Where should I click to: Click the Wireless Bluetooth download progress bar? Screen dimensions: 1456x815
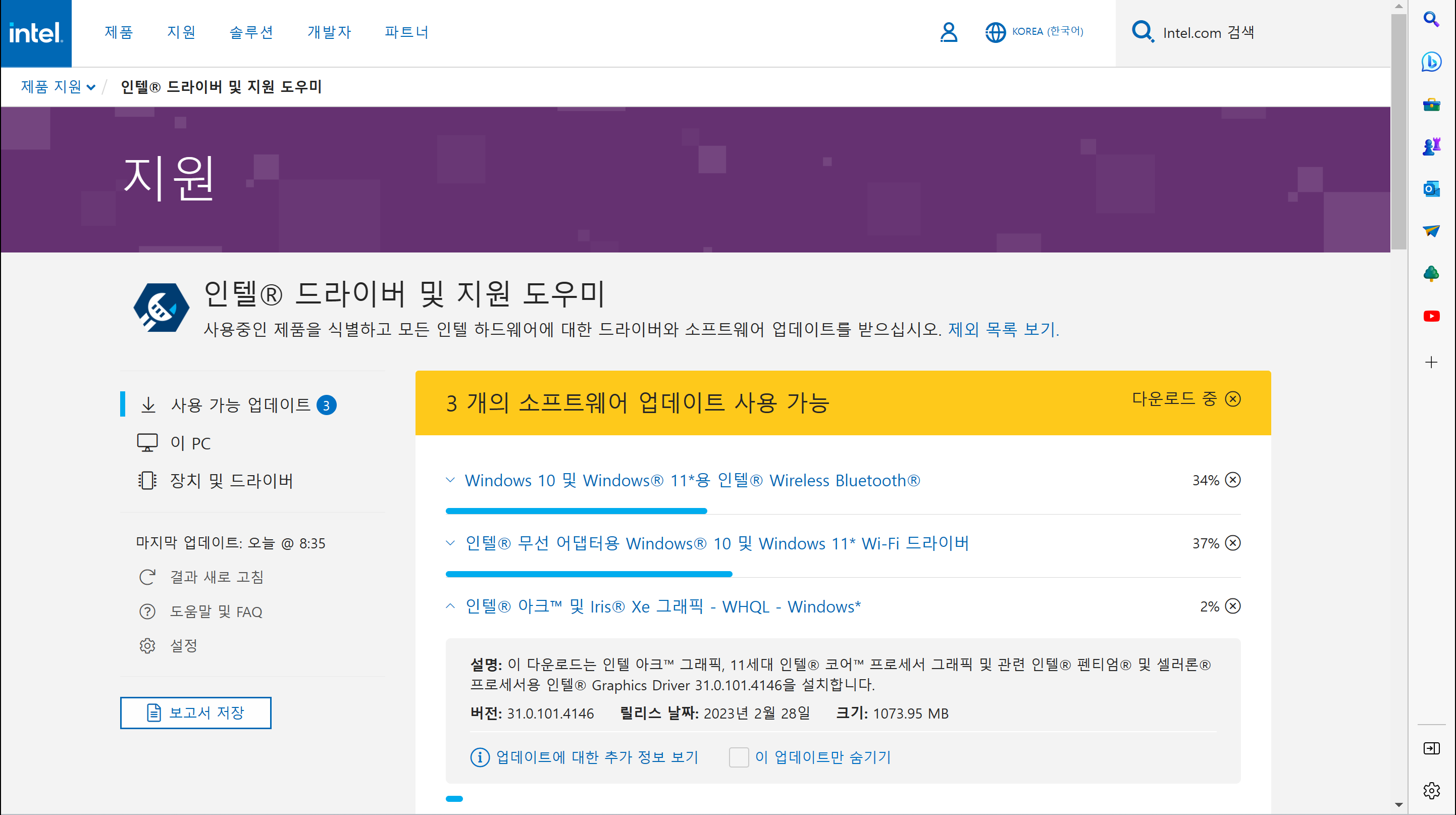click(576, 511)
